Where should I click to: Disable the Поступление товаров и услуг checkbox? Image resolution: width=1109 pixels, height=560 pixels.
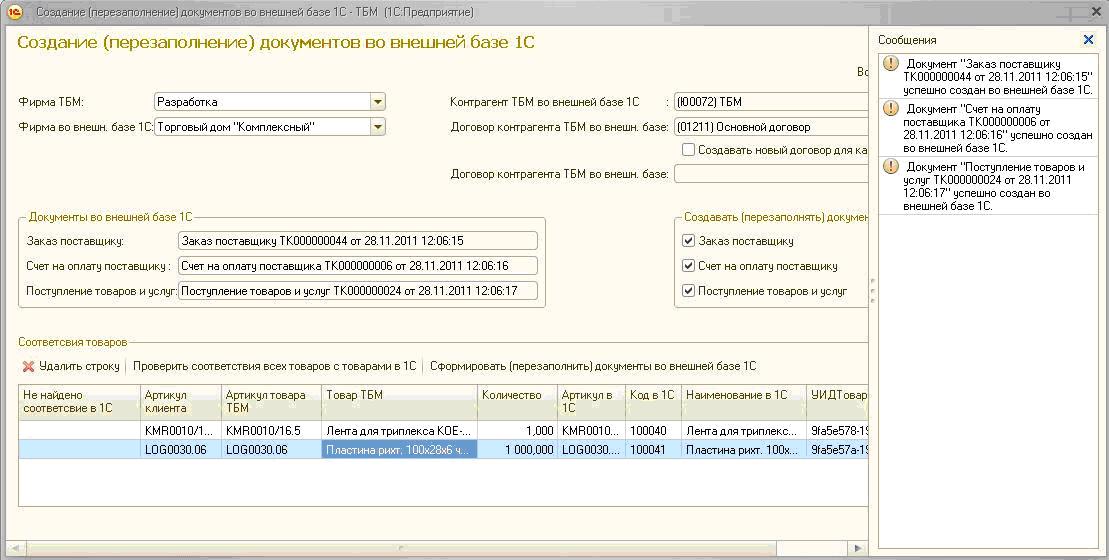[688, 291]
